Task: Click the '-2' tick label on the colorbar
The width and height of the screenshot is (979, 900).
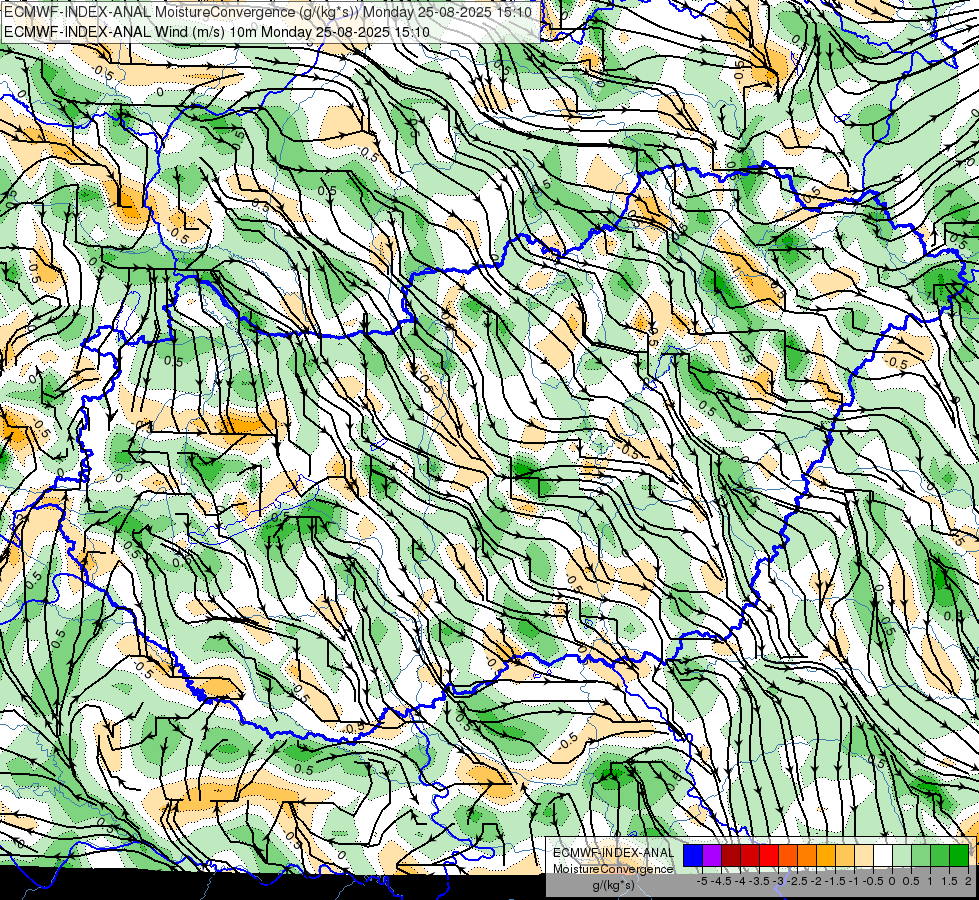Action: coord(816,881)
